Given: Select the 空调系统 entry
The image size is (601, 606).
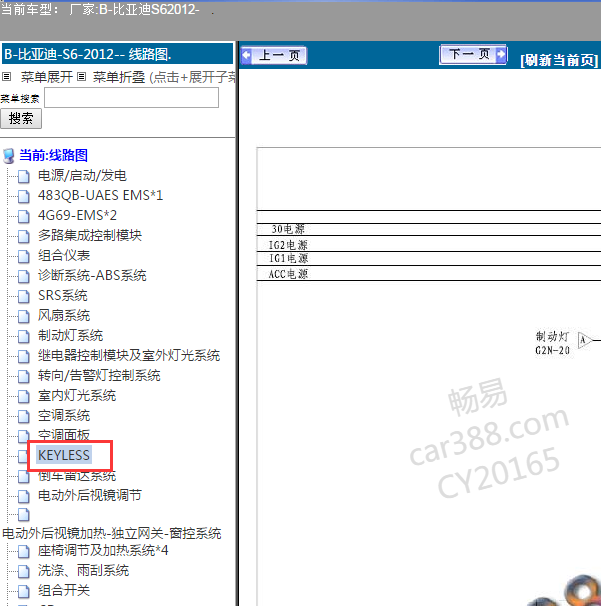Looking at the screenshot, I should point(64,415).
